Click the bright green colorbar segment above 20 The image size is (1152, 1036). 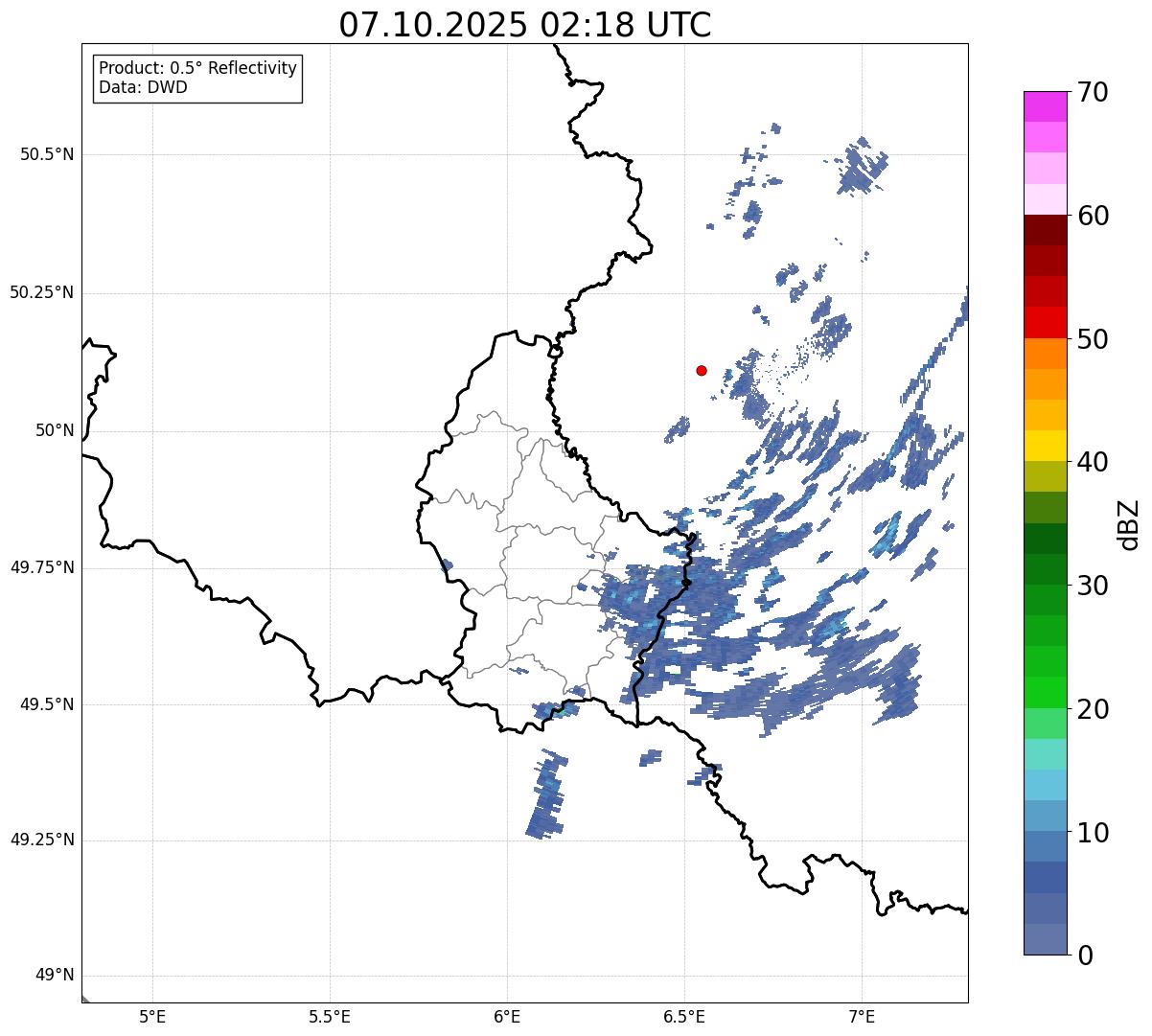1045,692
